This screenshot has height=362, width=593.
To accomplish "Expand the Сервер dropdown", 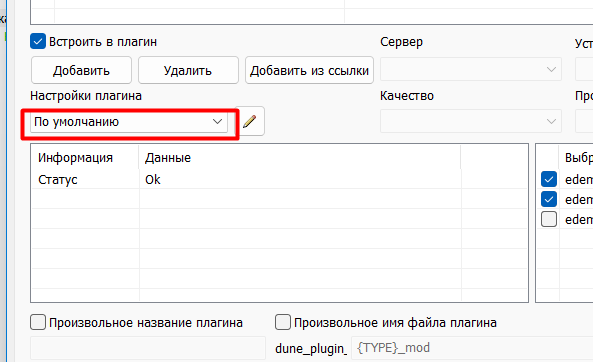I will [x=471, y=69].
